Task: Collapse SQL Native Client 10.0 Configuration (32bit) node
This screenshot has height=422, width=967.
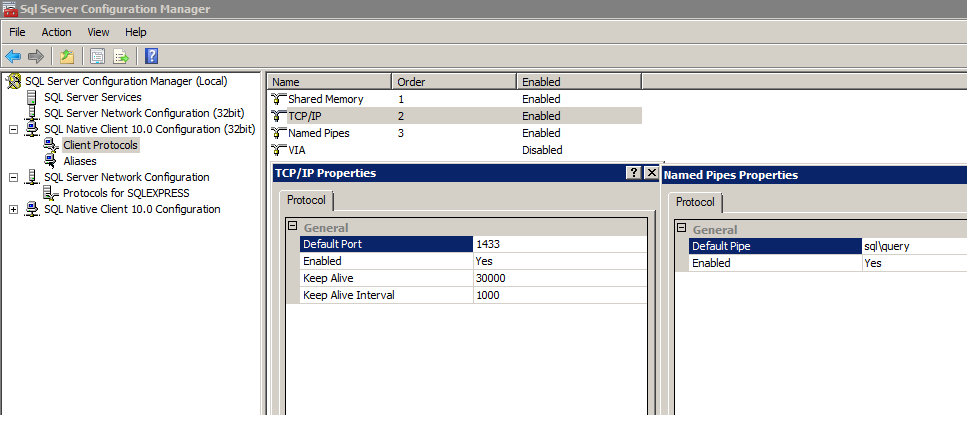Action: pyautogui.click(x=14, y=130)
